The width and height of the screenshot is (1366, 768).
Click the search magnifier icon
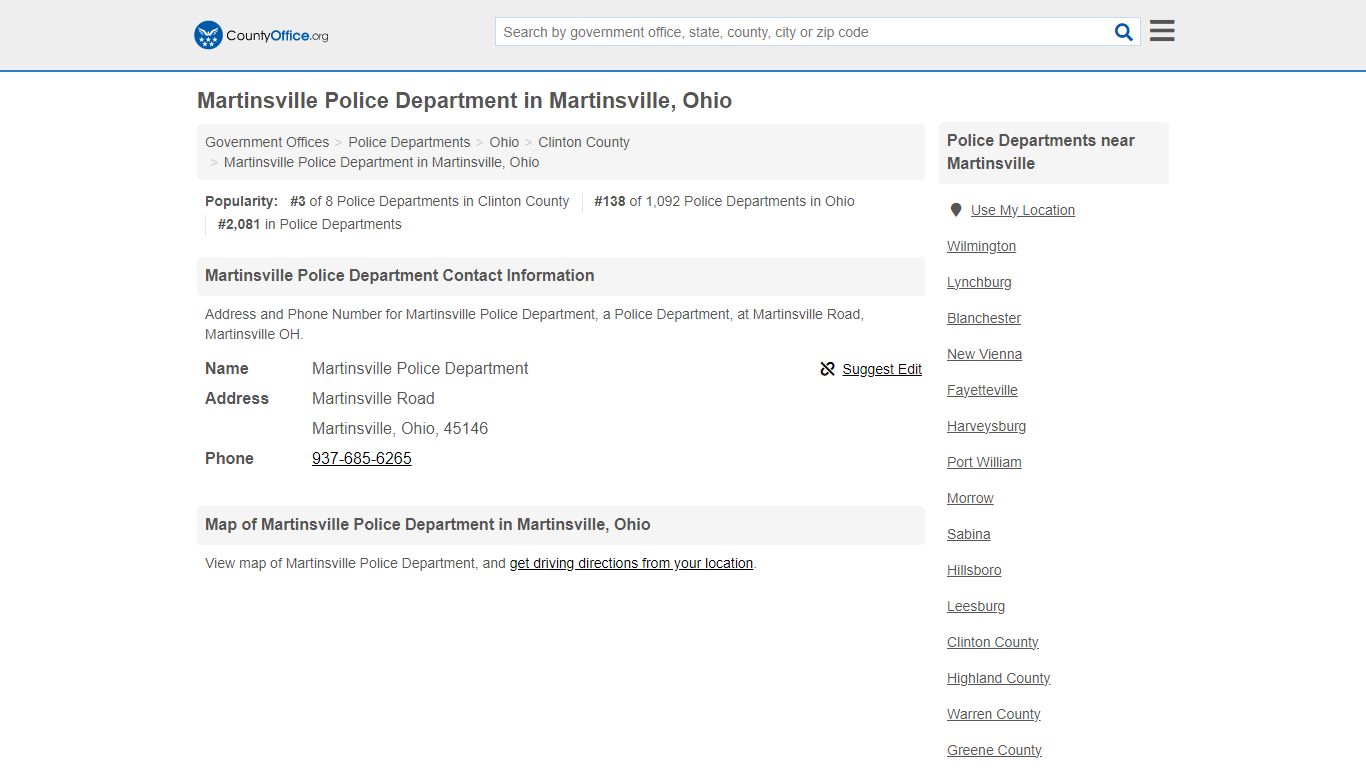[1124, 32]
